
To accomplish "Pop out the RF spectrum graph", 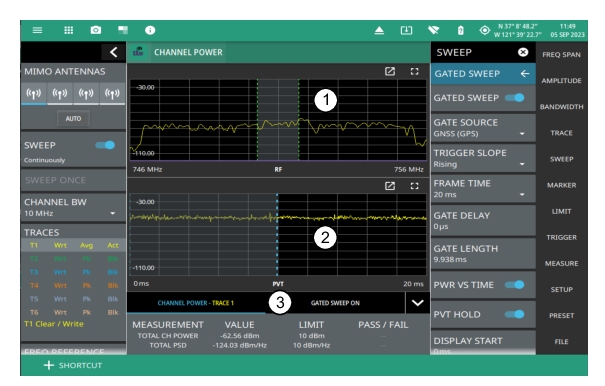I will click(390, 71).
